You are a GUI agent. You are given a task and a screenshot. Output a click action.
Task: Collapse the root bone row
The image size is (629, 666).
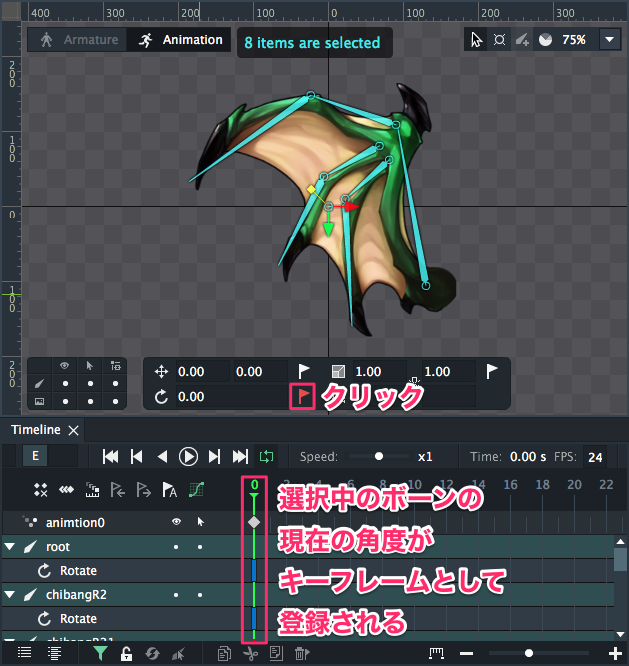[9, 546]
